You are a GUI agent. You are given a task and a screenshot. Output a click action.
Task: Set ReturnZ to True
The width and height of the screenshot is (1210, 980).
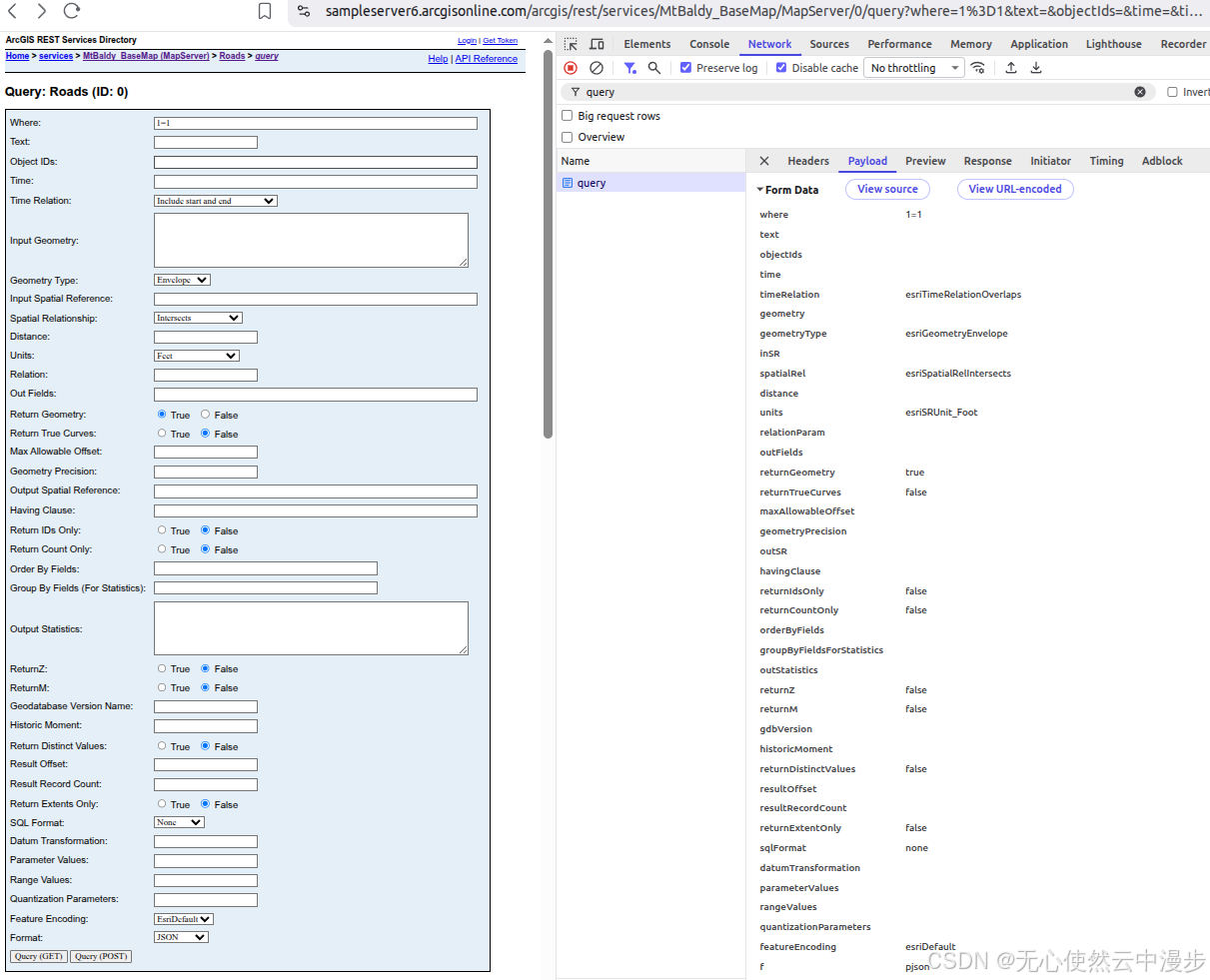pyautogui.click(x=162, y=668)
